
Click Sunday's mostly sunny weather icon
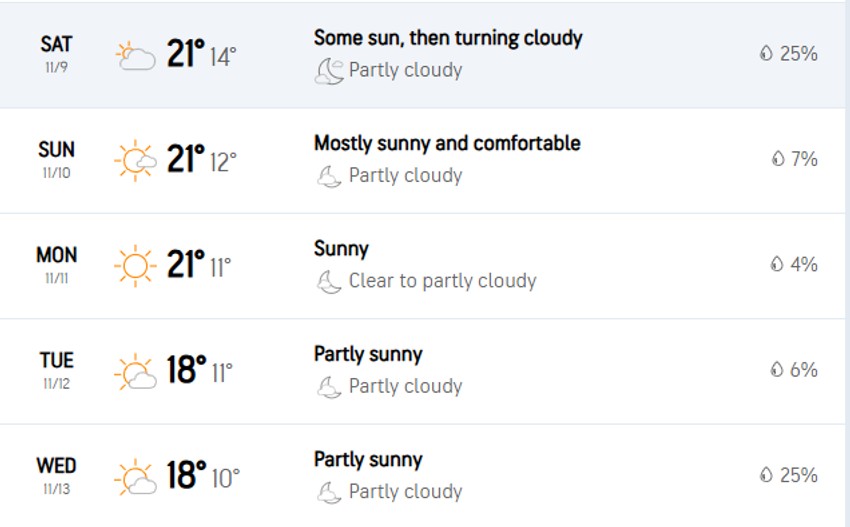(135, 160)
